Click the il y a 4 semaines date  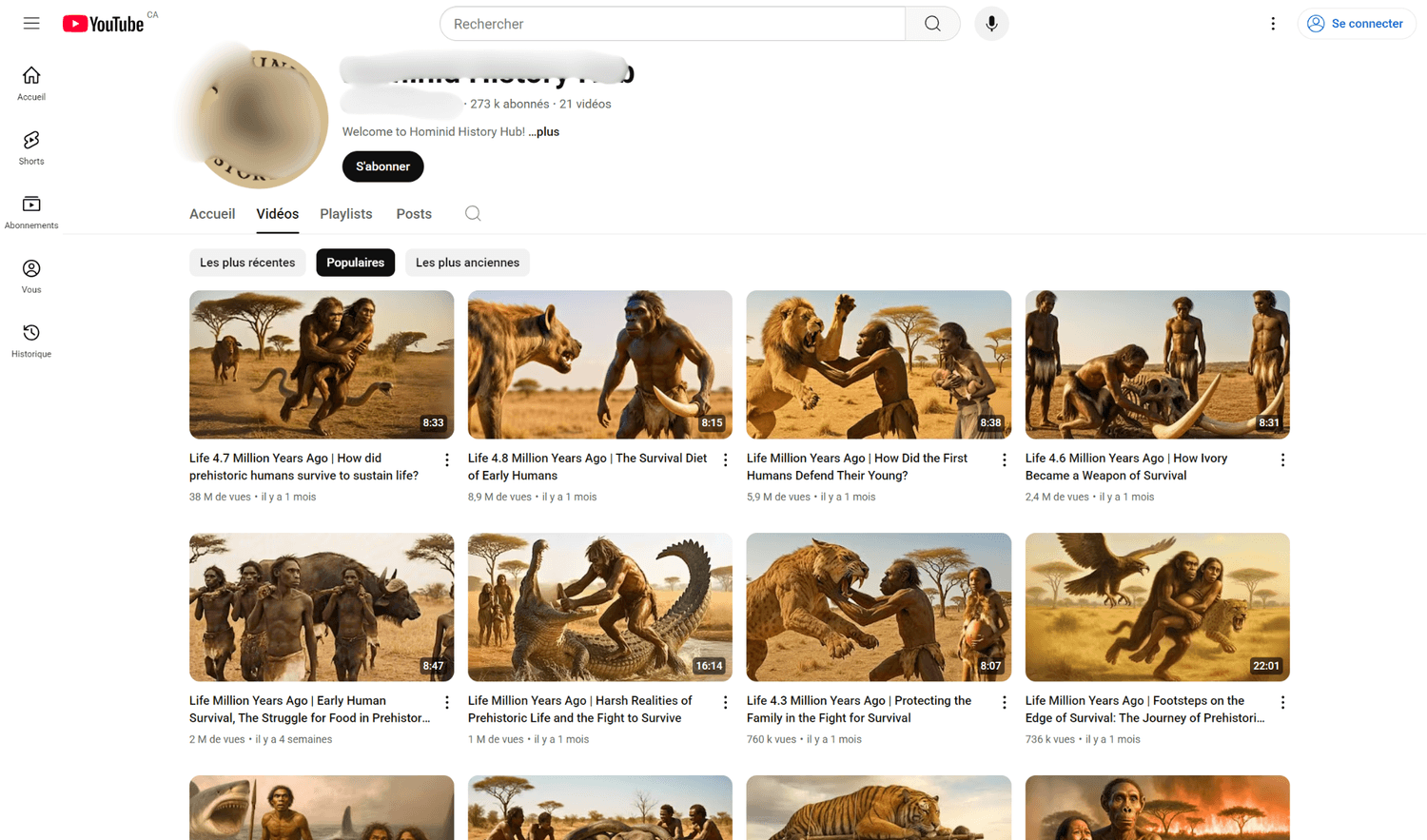coord(294,739)
